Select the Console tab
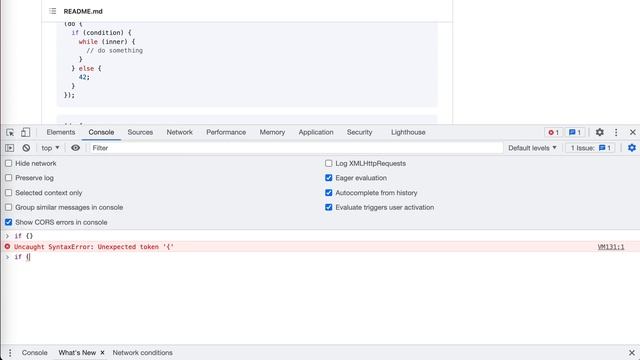The image size is (640, 360). coord(101,132)
